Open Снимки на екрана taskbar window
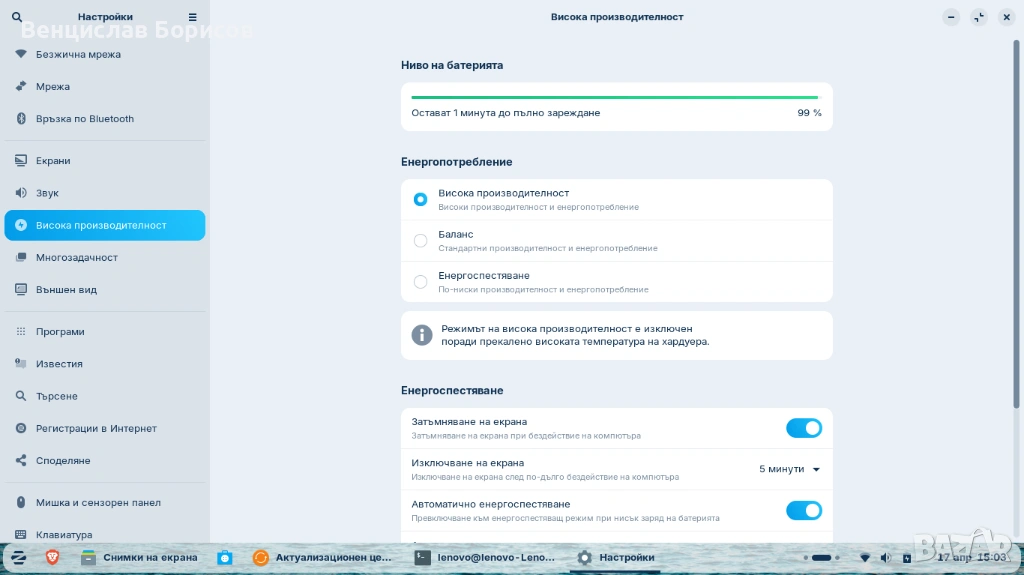The height and width of the screenshot is (575, 1024). point(140,557)
